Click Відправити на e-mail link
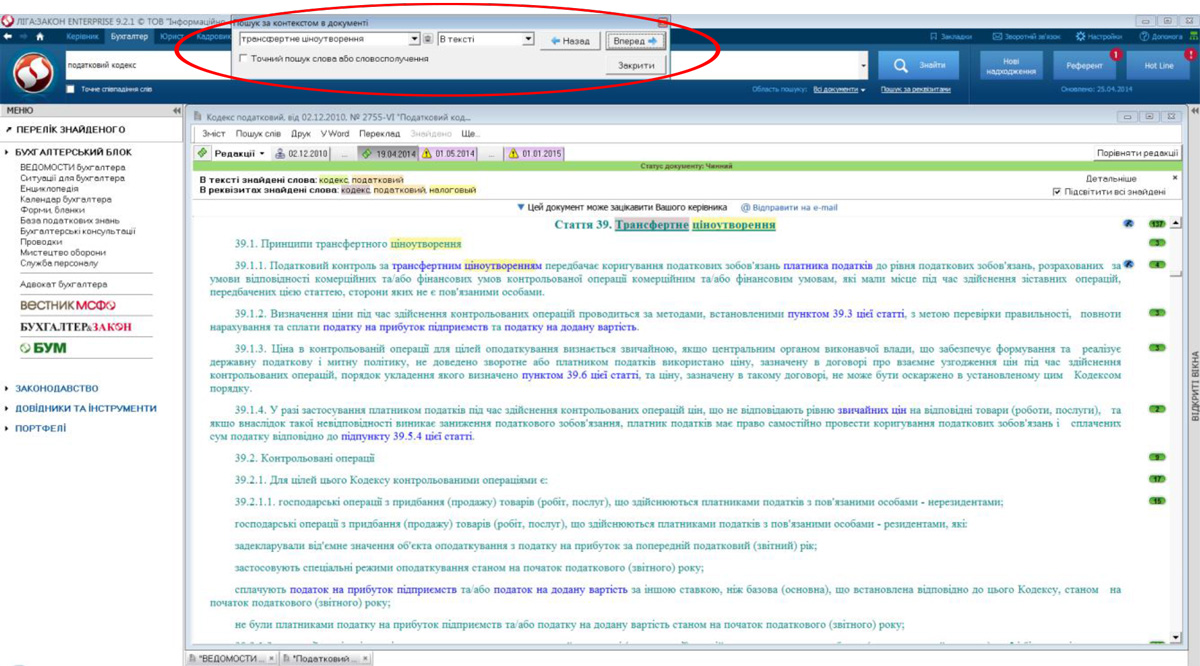 pyautogui.click(x=789, y=207)
